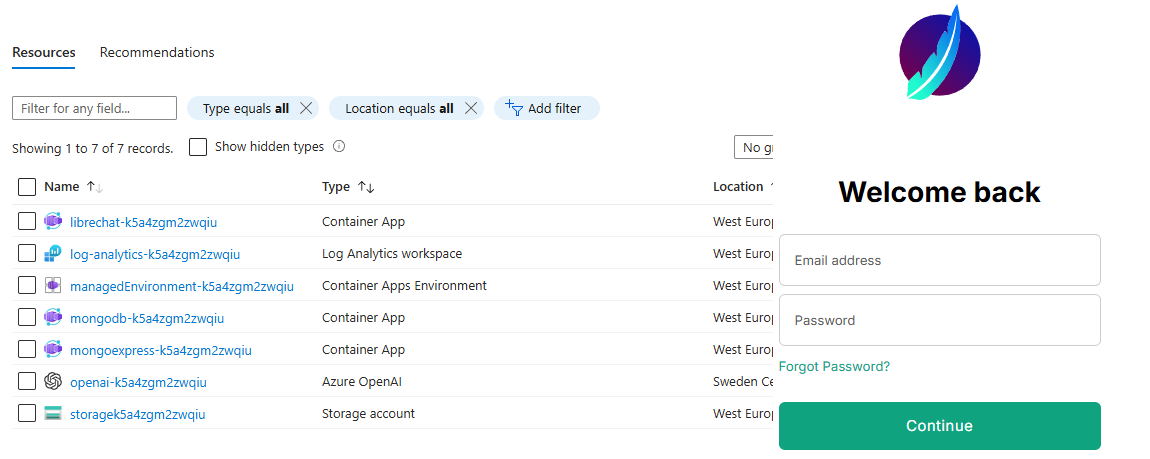Screen dimensions: 1150x459
Task: Remove the Type equals all filter
Action: [x=306, y=108]
